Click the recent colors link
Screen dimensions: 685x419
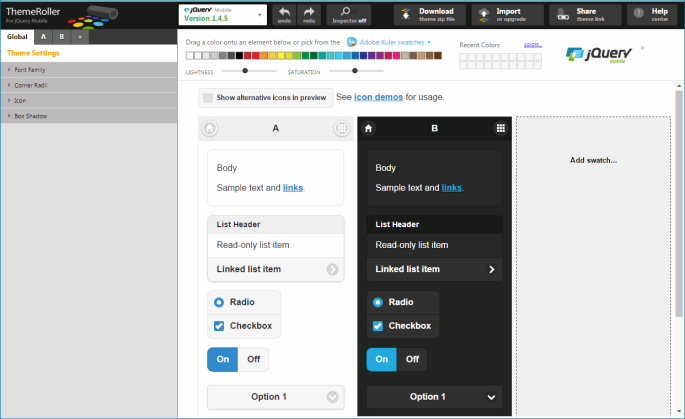click(533, 45)
